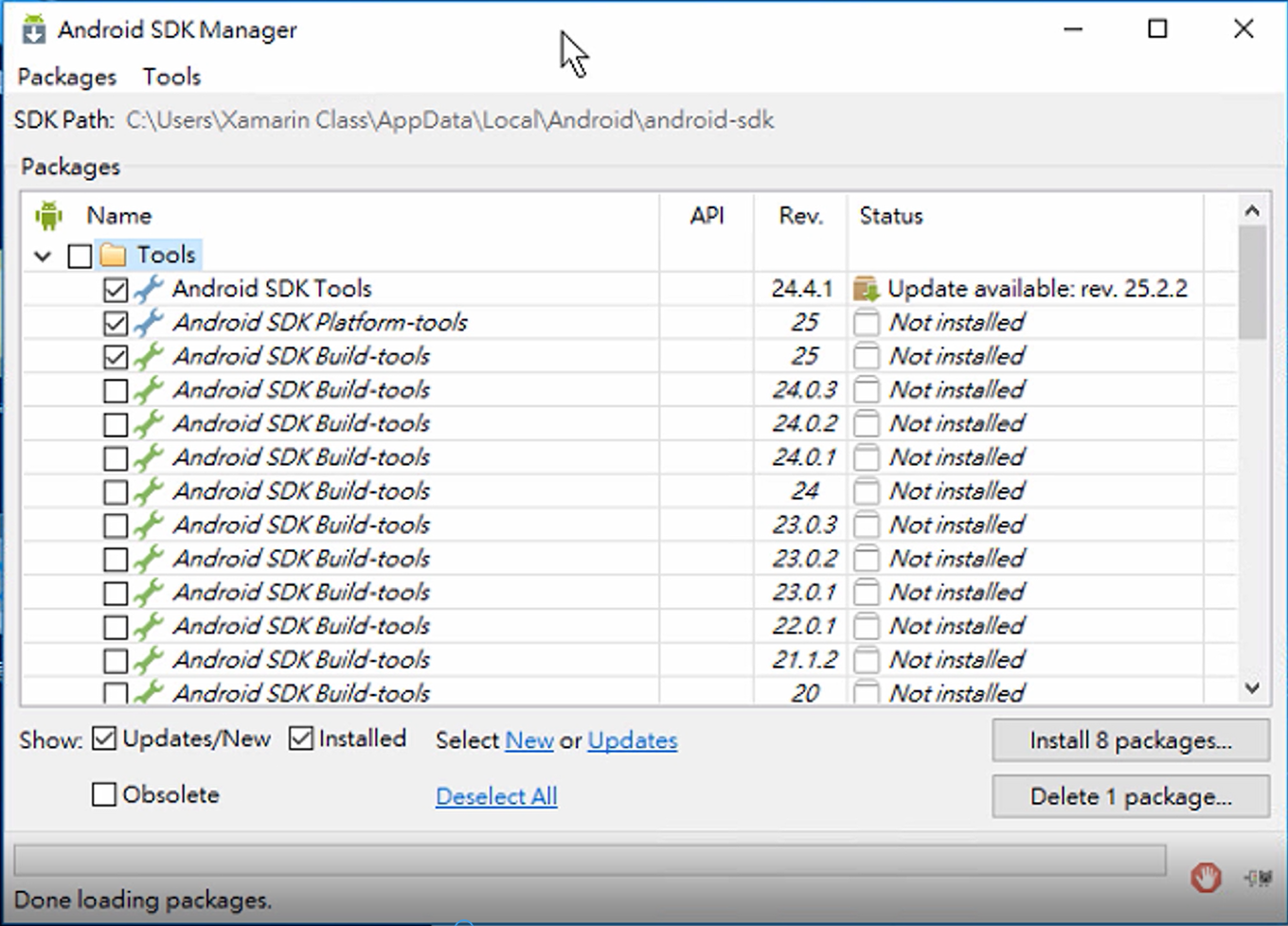Click the Updates selection link

point(633,740)
